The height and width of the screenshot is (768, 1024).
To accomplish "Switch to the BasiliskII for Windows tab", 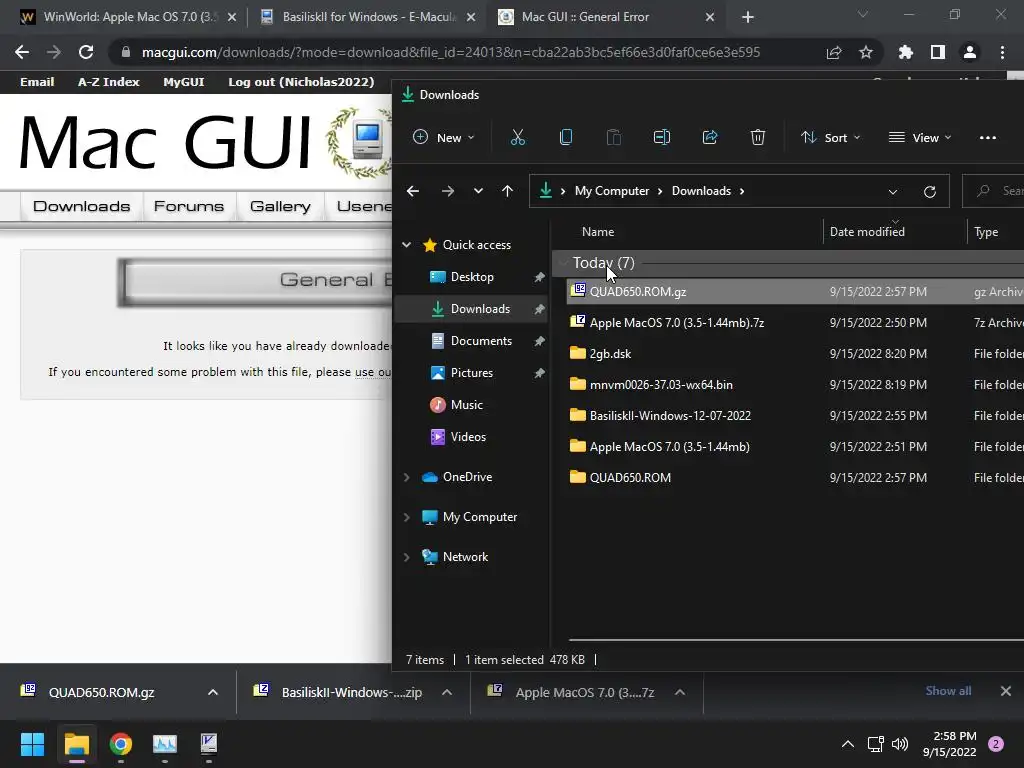I will [367, 17].
